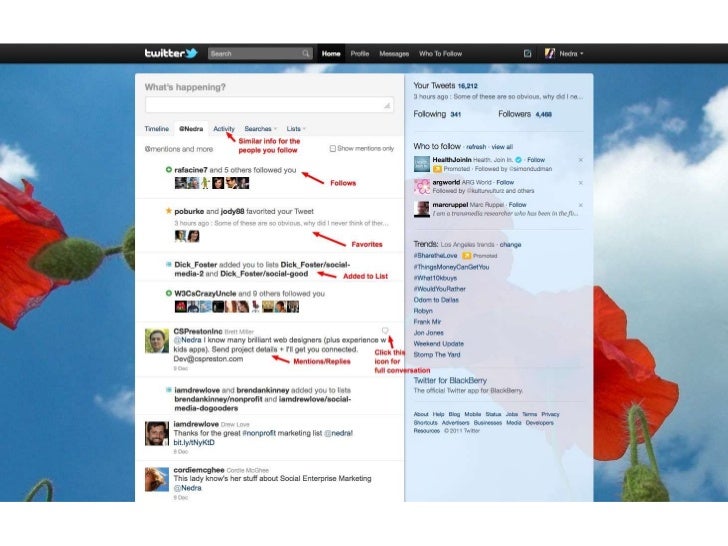
Task: Open the Advertisers footer link
Action: point(455,423)
